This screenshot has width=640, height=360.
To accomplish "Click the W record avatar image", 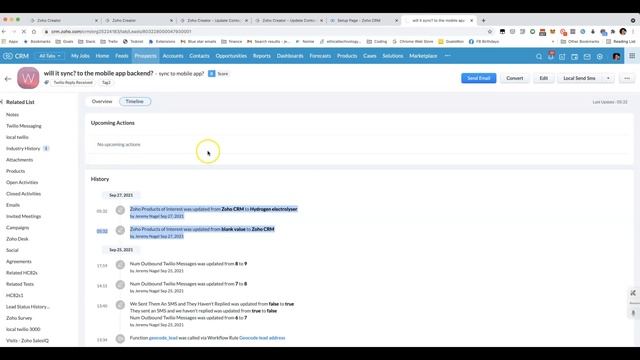I will tap(28, 78).
